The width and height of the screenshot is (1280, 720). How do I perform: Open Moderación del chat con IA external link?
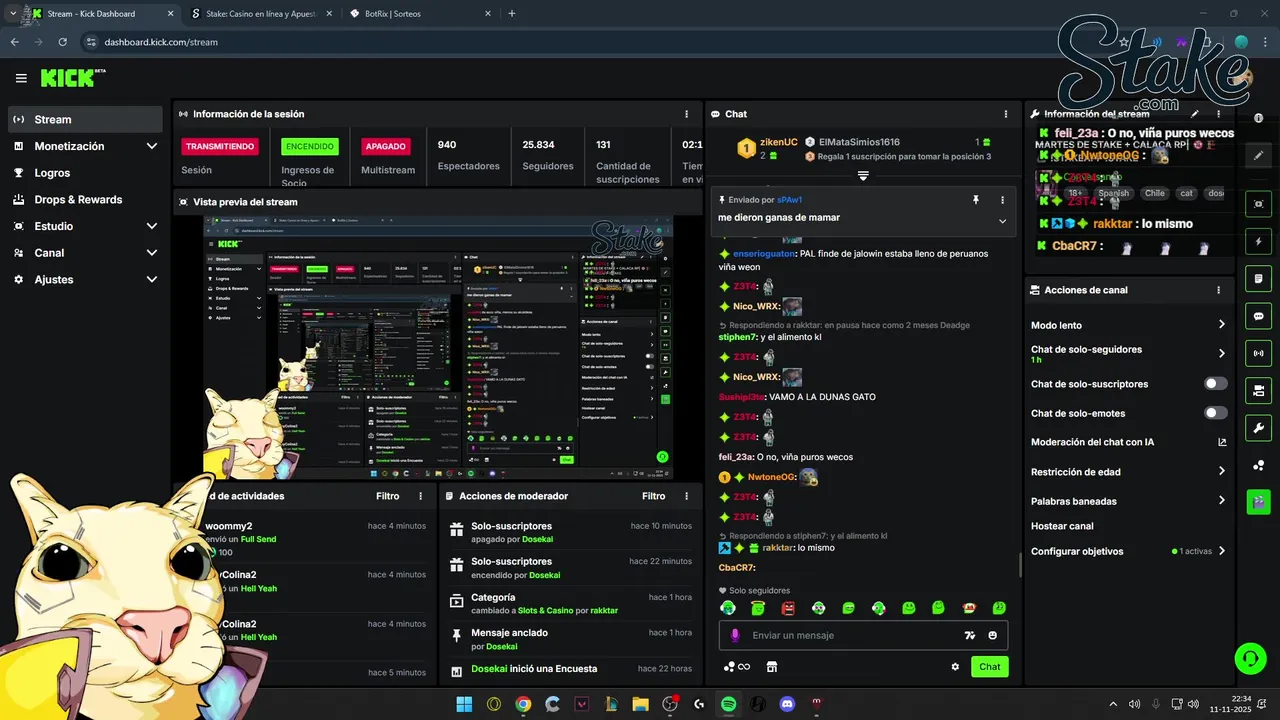click(x=1222, y=442)
